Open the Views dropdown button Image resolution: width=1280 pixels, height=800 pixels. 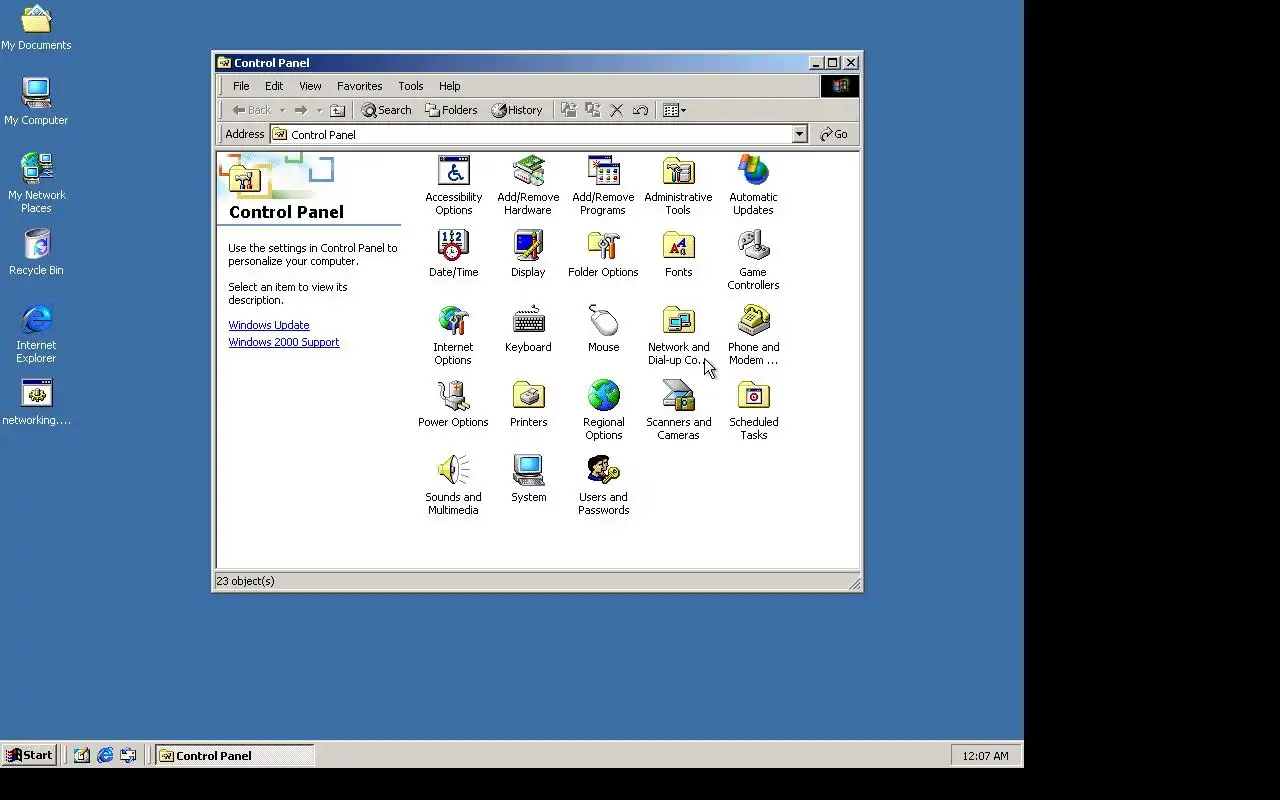(675, 110)
